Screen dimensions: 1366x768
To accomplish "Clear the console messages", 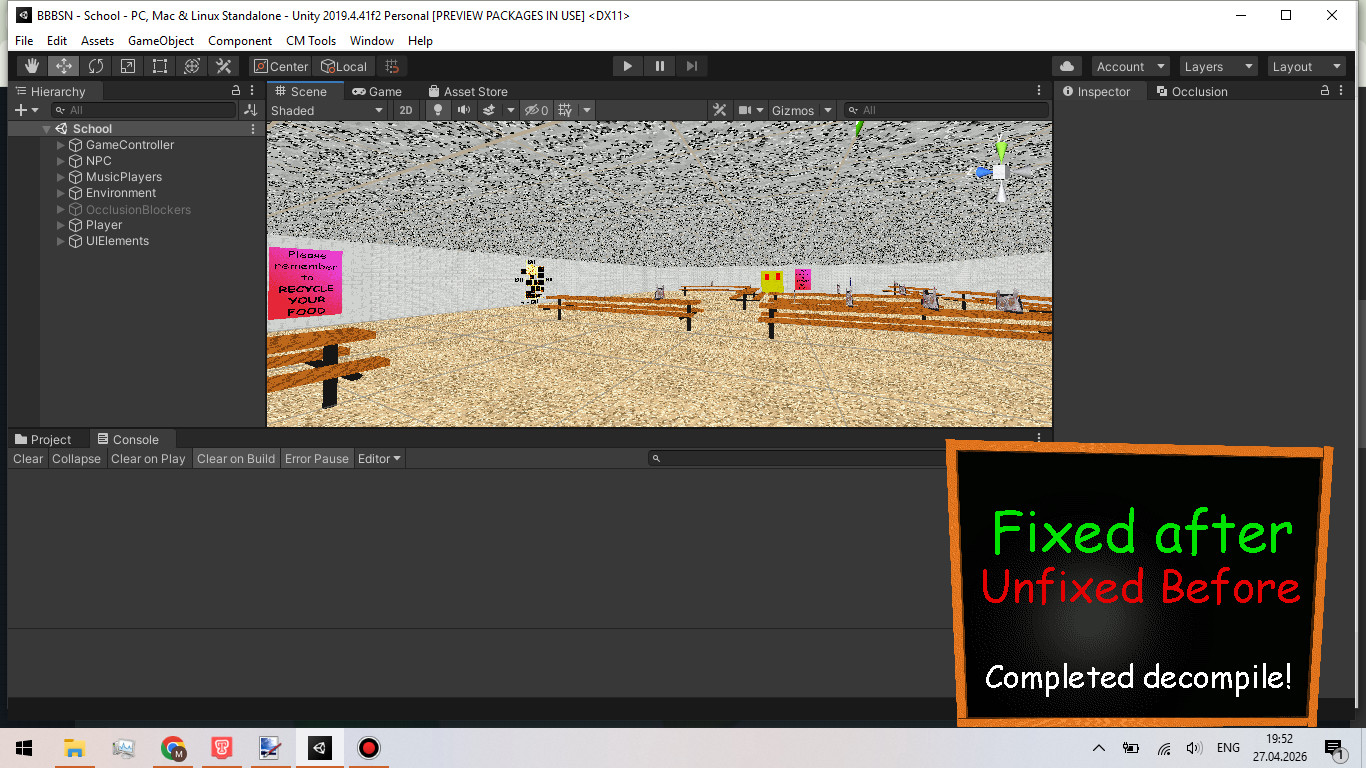I will 28,459.
